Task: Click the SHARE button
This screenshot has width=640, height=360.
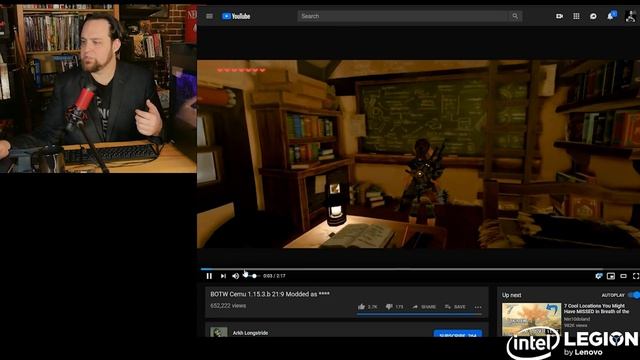Action: [x=424, y=307]
